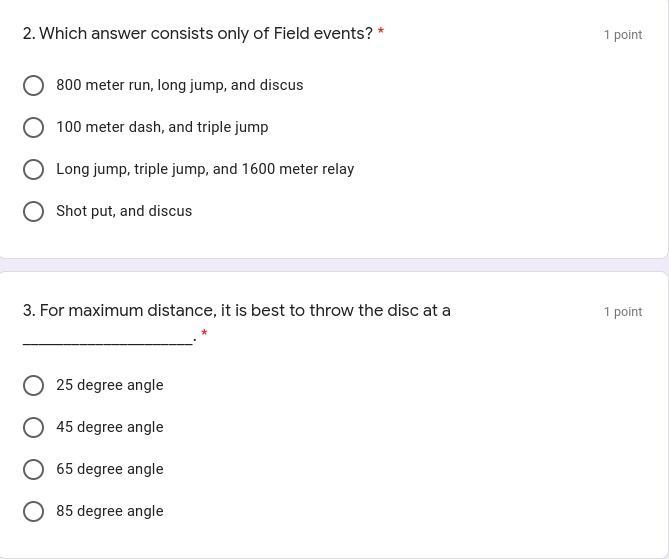Image resolution: width=669 pixels, height=559 pixels.
Task: Click question 3 title about throwing the disc
Action: tap(237, 322)
